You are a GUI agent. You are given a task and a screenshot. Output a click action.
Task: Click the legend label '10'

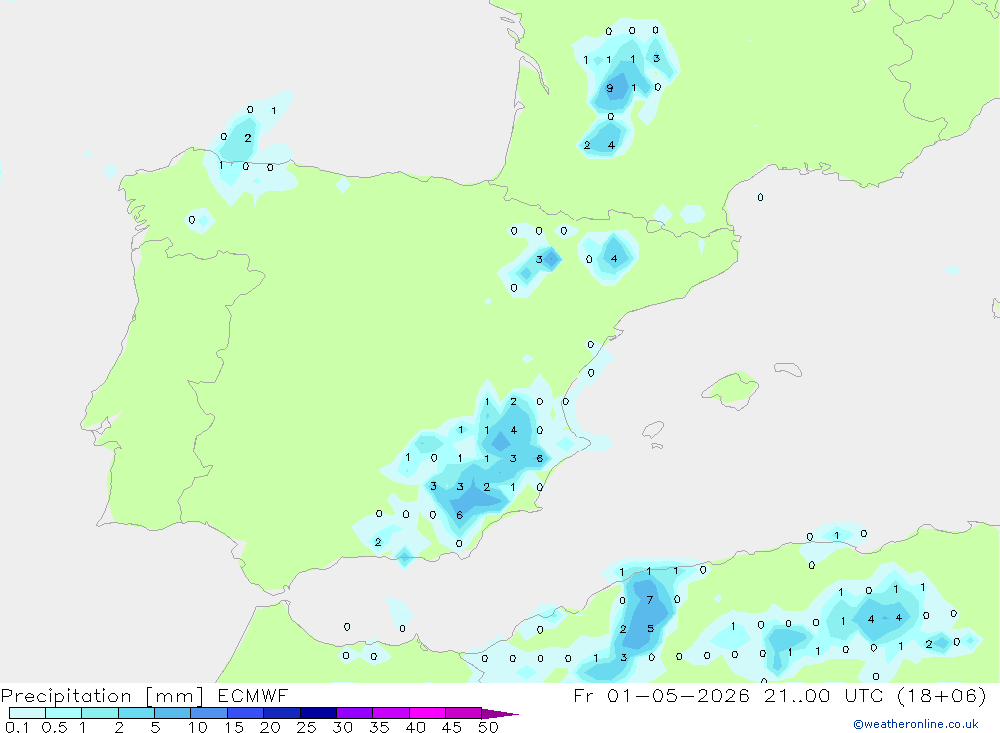tap(198, 727)
